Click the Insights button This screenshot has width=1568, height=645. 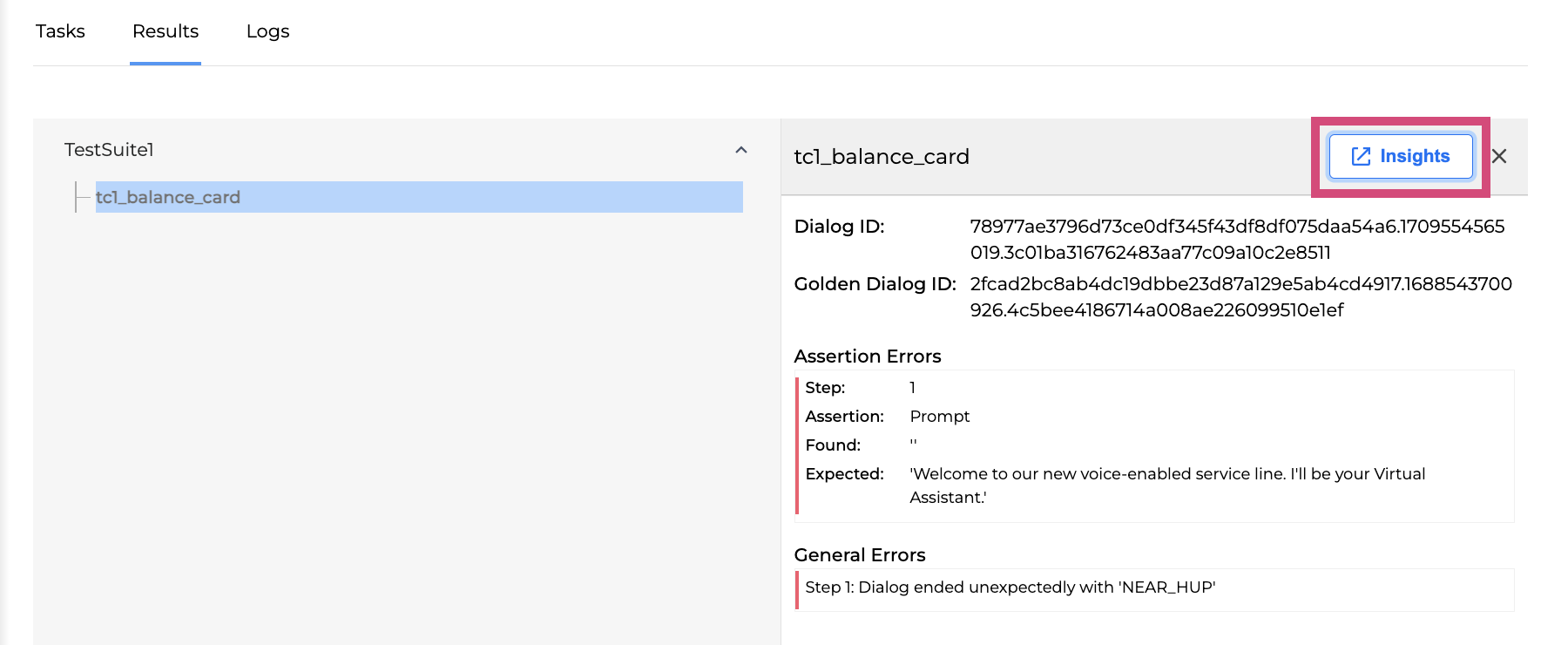tap(1400, 156)
